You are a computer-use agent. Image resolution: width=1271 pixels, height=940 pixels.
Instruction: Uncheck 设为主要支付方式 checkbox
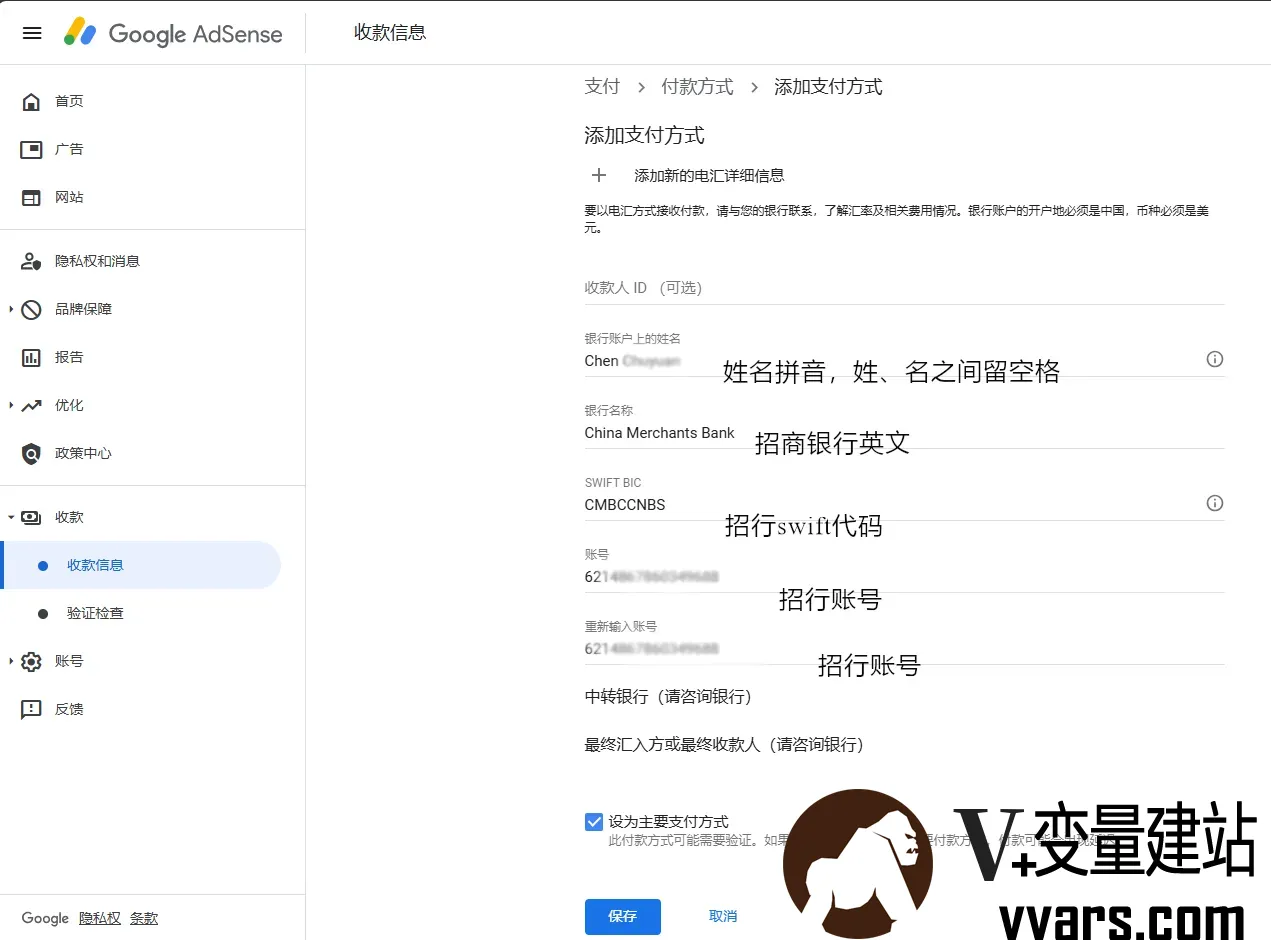(594, 822)
